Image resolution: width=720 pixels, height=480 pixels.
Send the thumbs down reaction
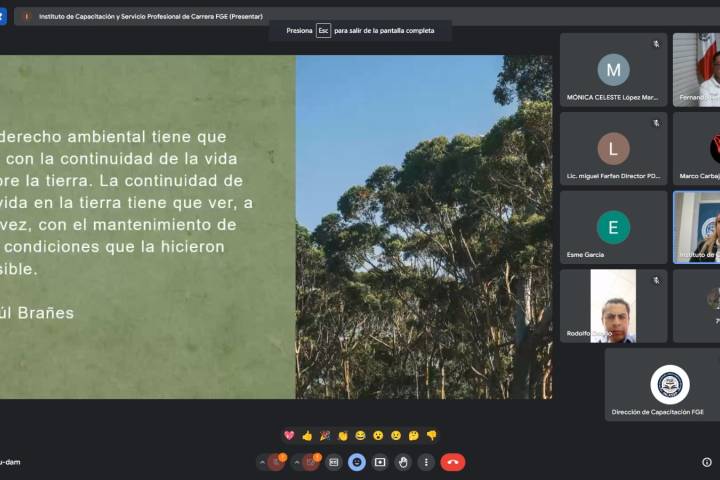[432, 436]
